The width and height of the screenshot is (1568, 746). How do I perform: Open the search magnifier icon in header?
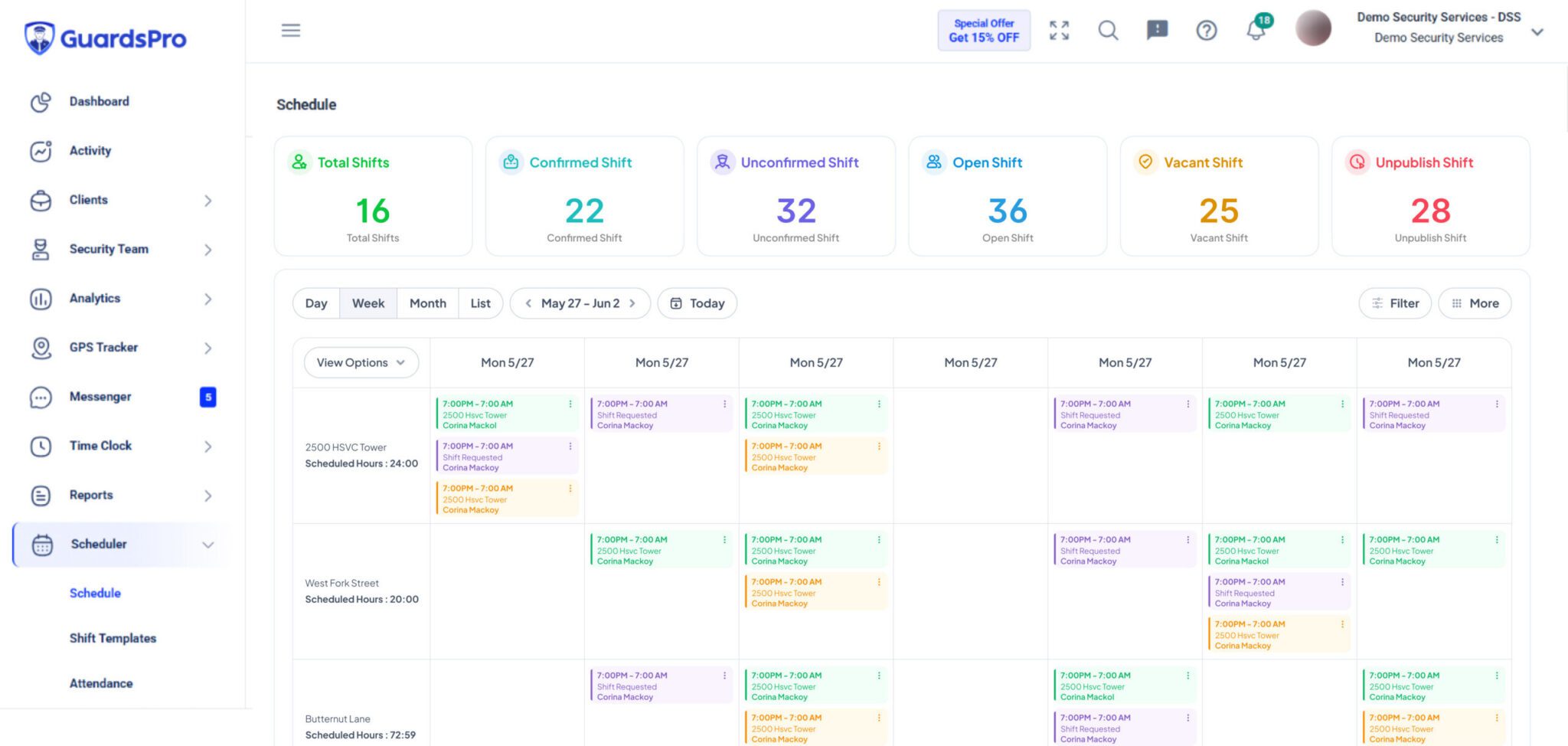point(1108,31)
